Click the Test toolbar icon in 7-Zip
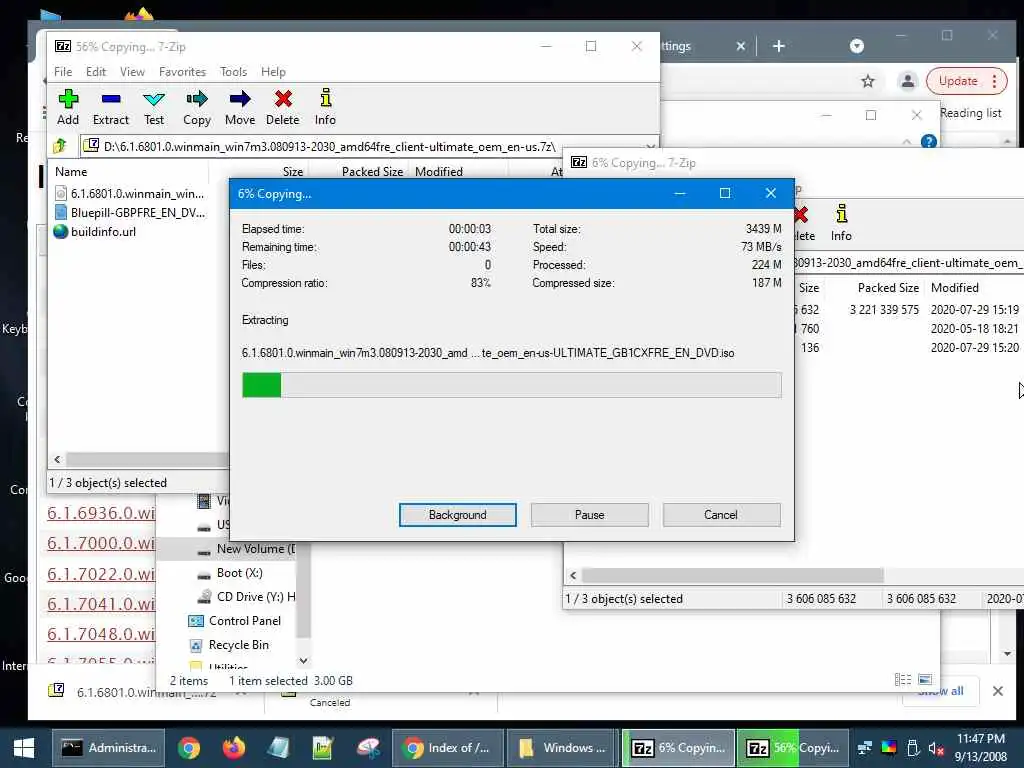 pyautogui.click(x=154, y=107)
